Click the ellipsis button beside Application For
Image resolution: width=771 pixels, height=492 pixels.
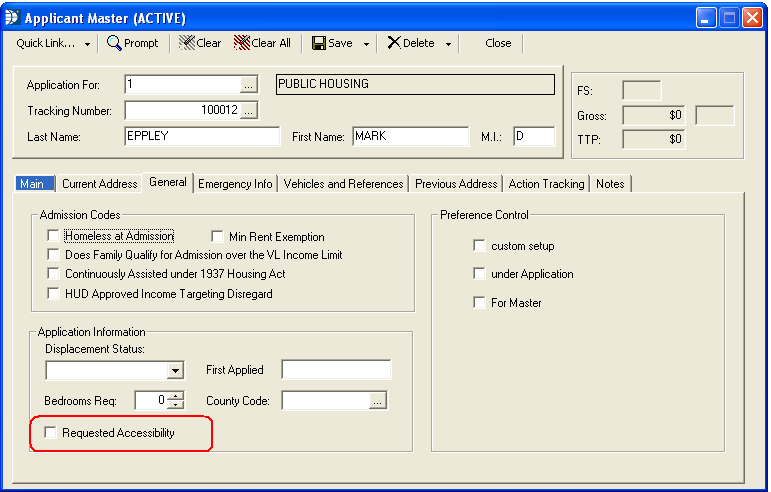[x=249, y=85]
